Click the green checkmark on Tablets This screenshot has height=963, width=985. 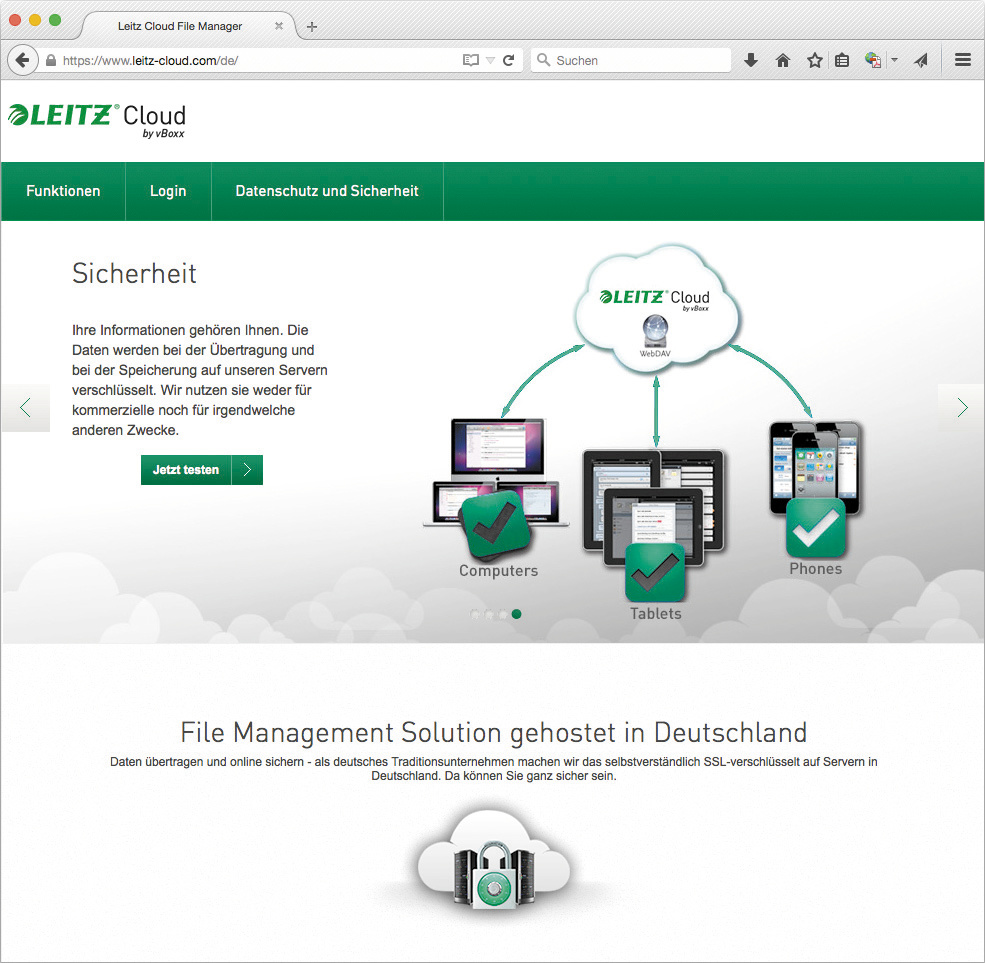click(655, 572)
